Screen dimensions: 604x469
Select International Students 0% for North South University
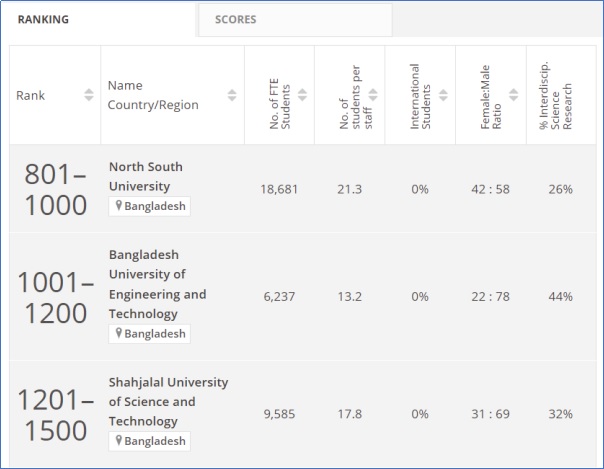coord(420,189)
